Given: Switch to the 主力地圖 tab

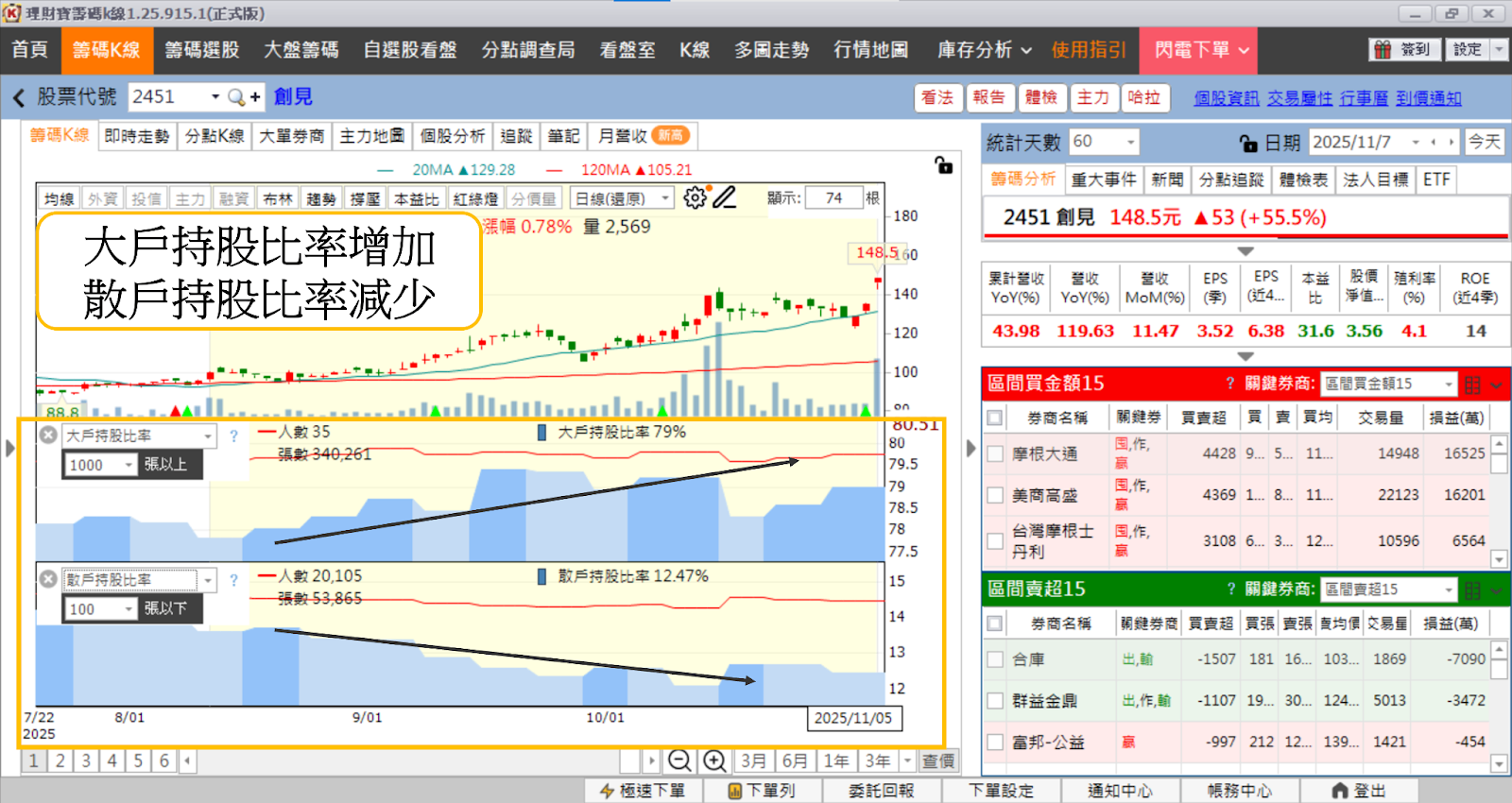Looking at the screenshot, I should [372, 136].
